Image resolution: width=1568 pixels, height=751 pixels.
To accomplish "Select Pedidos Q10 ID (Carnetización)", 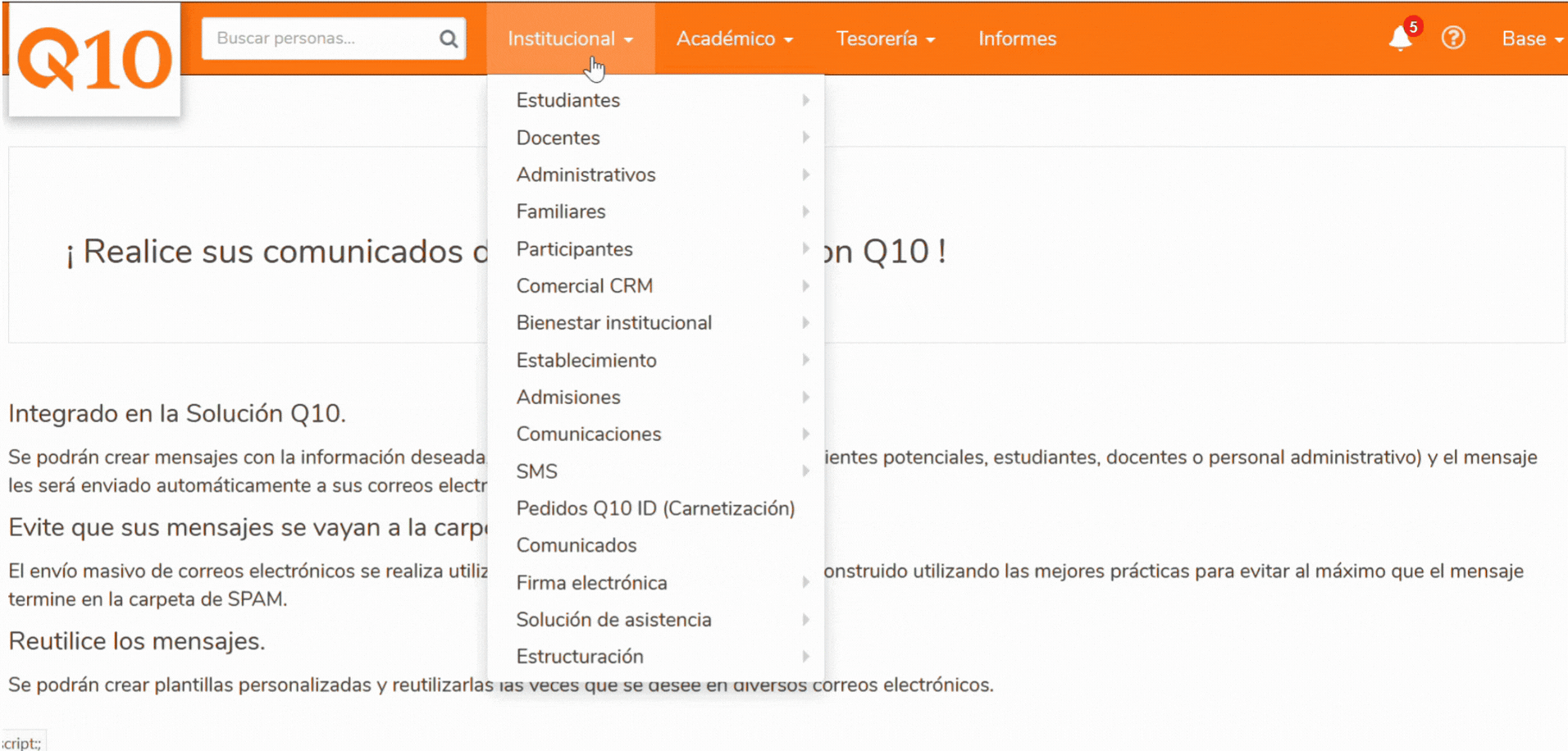I will (656, 508).
